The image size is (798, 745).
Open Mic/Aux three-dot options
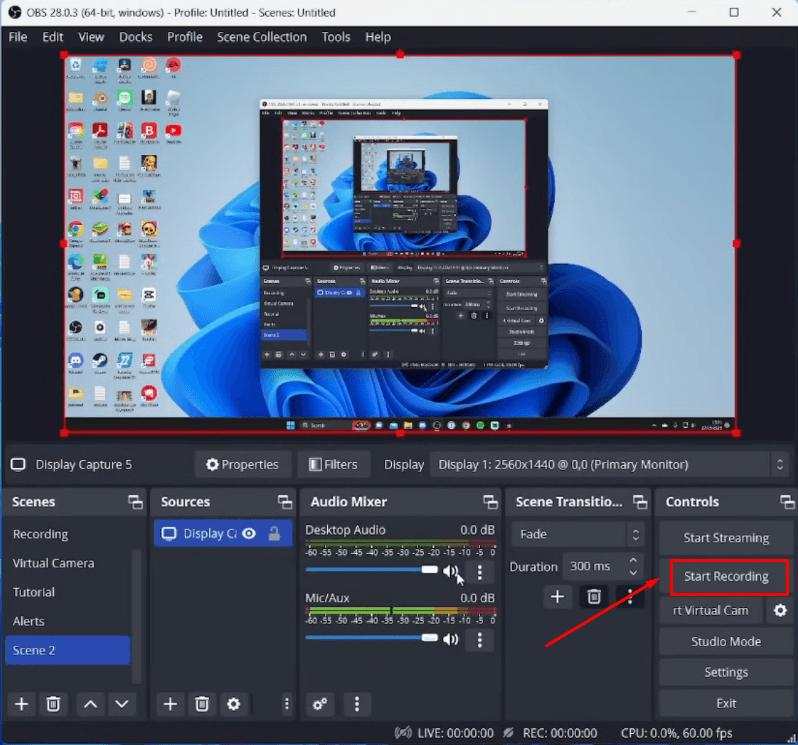[x=479, y=640]
